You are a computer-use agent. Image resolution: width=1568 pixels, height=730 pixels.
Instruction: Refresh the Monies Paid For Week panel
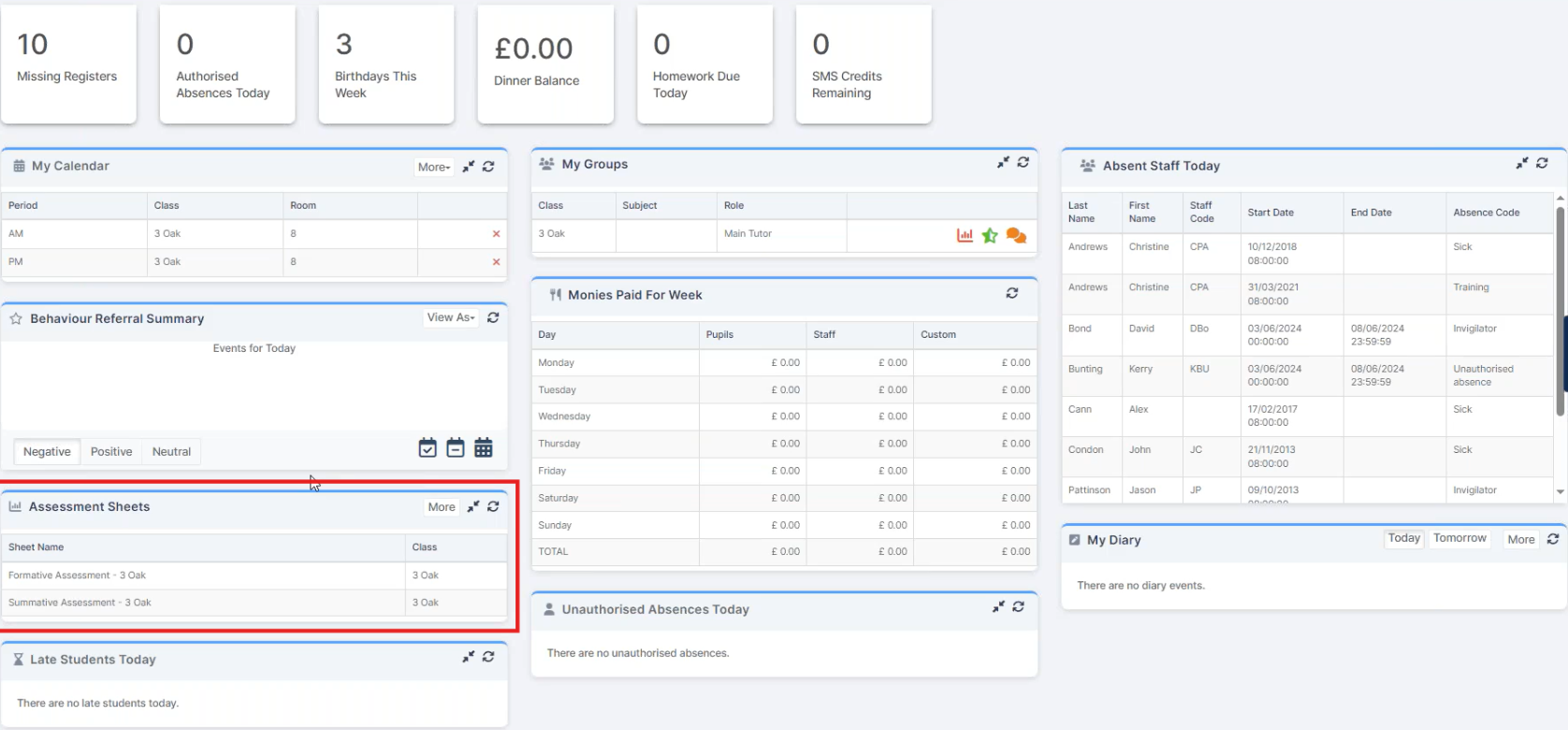[x=1011, y=294]
